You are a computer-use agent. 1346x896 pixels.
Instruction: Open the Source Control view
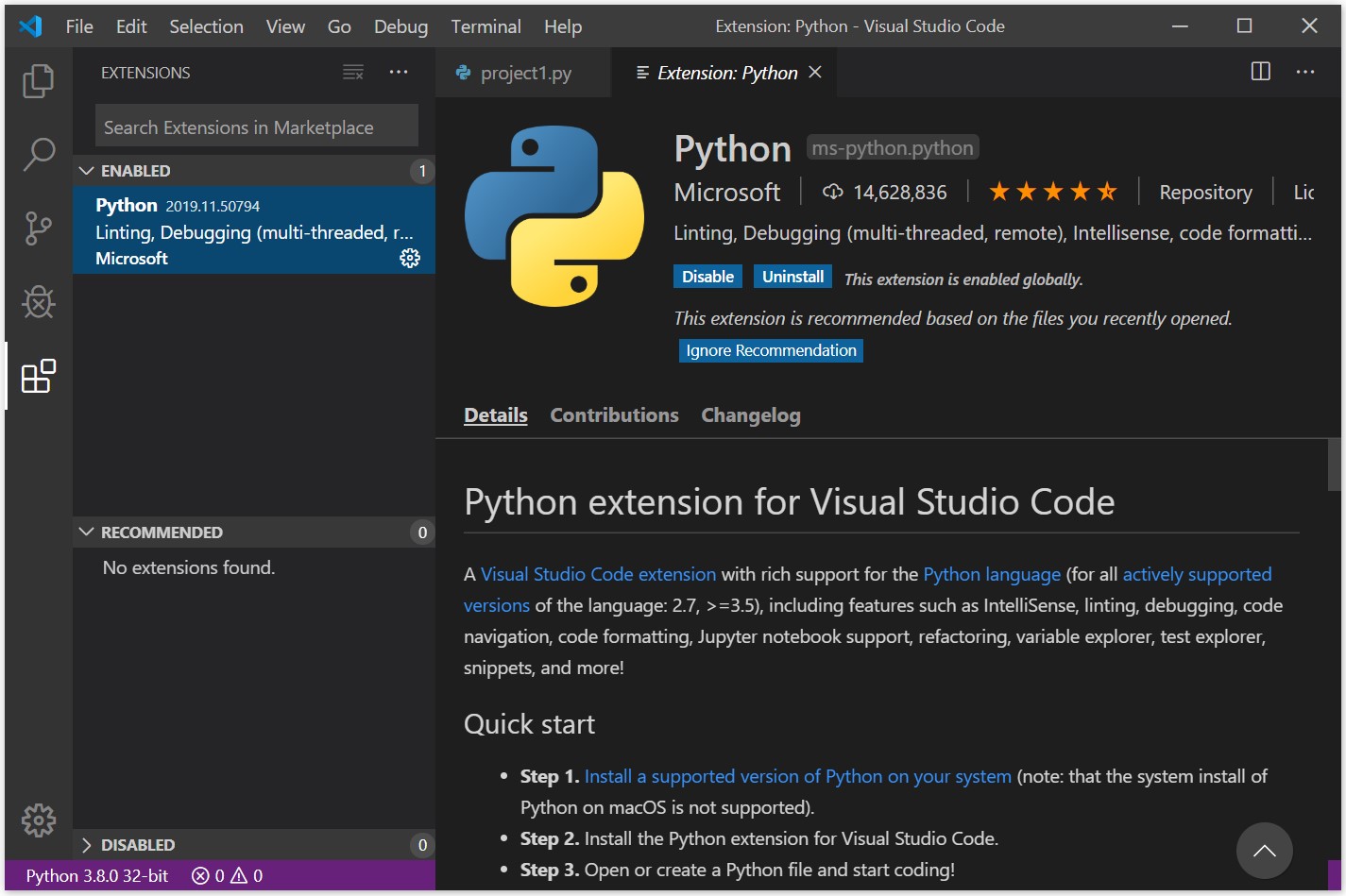pos(38,228)
